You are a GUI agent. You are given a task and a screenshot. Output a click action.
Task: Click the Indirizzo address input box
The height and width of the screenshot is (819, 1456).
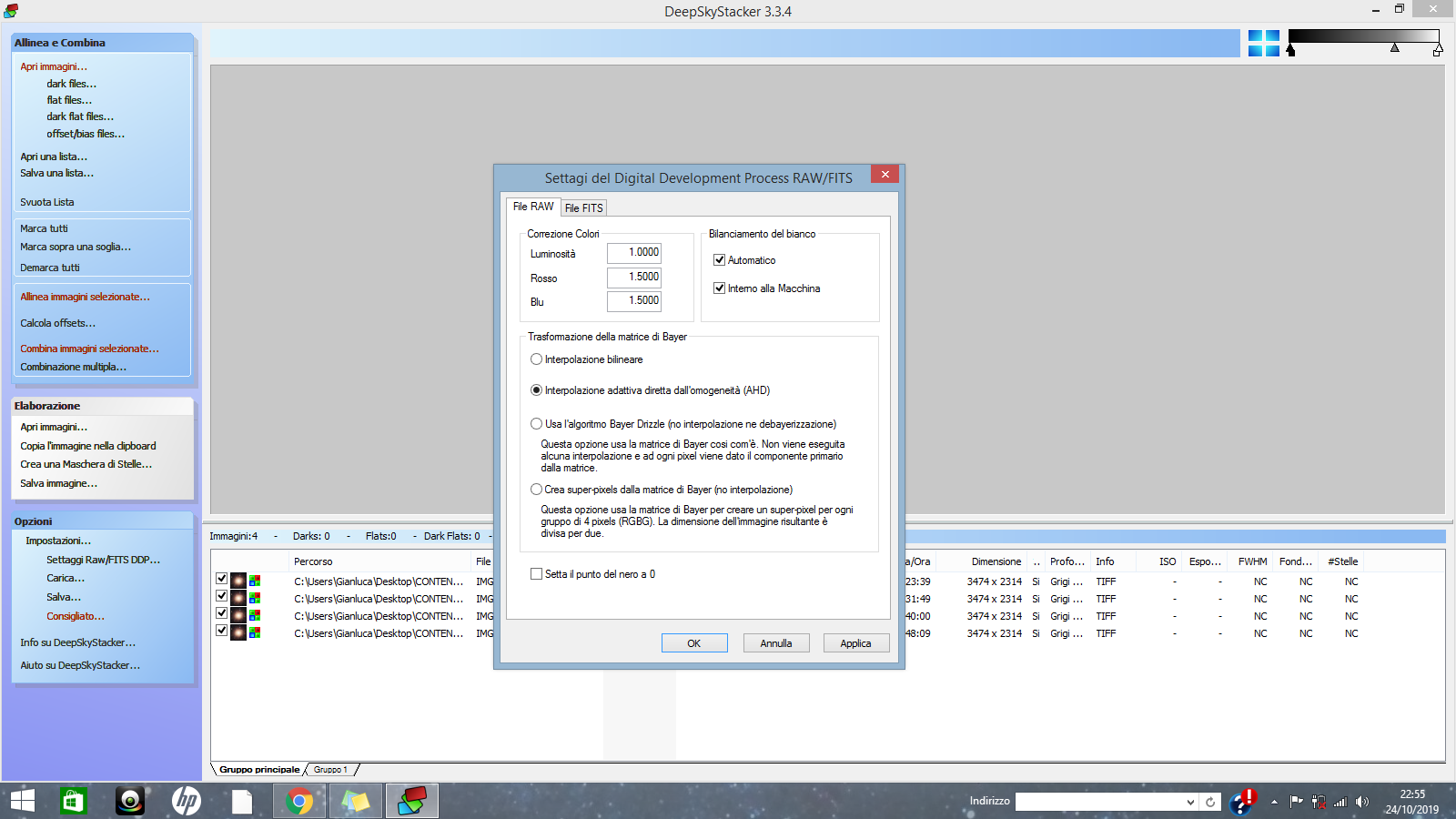(x=1099, y=802)
